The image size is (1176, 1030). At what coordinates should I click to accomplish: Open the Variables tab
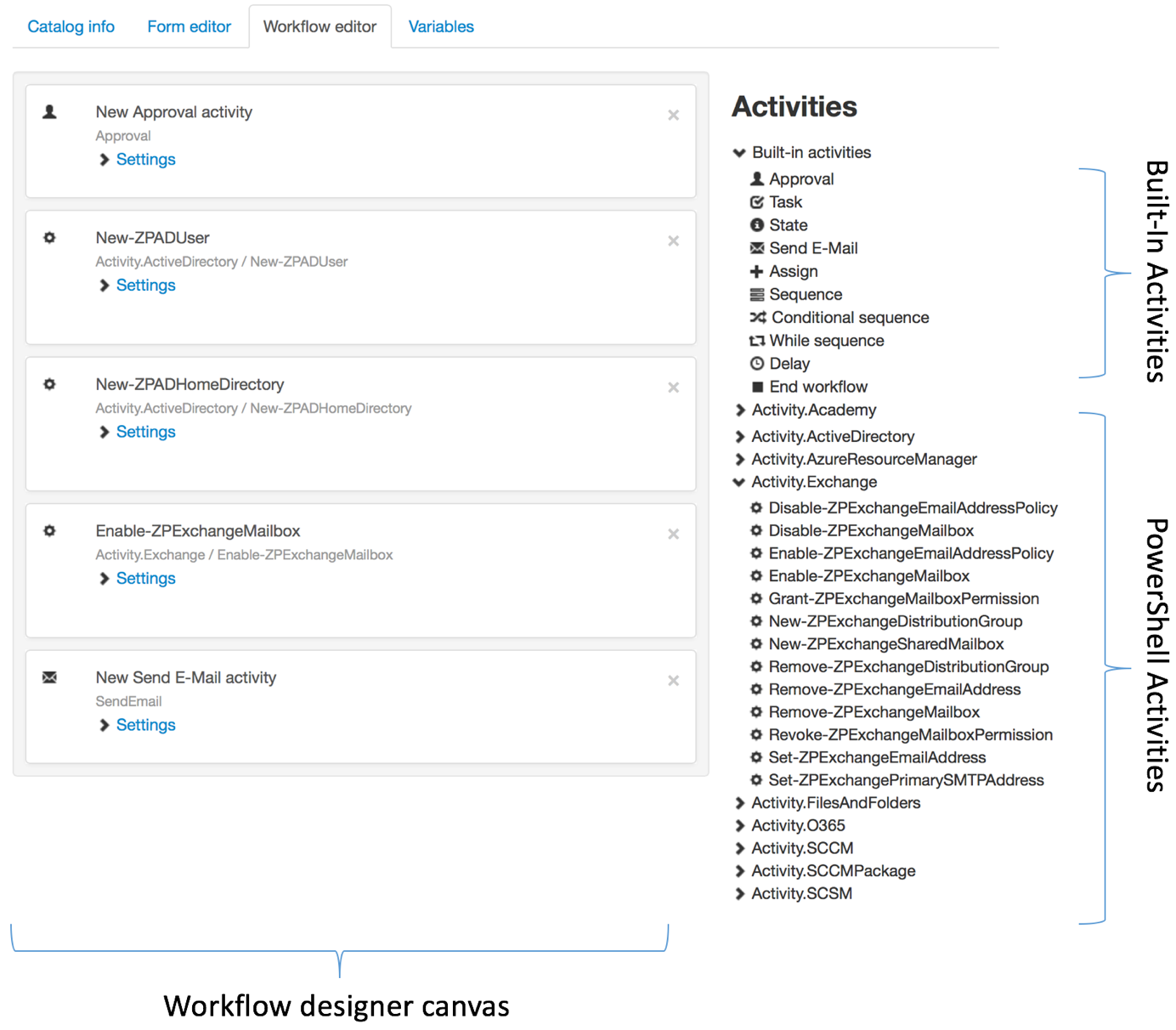click(x=441, y=26)
